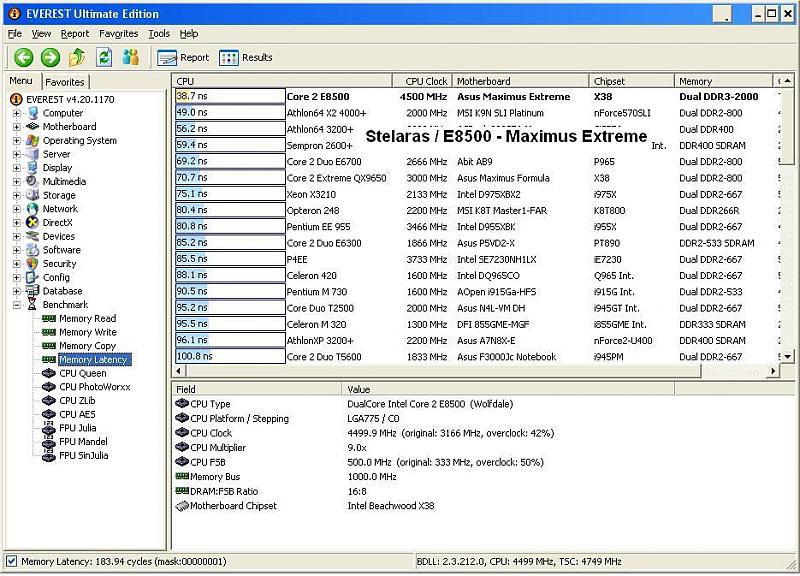Open the FPU Mandel benchmark
Viewport: 800px width, 576px height.
(x=83, y=442)
